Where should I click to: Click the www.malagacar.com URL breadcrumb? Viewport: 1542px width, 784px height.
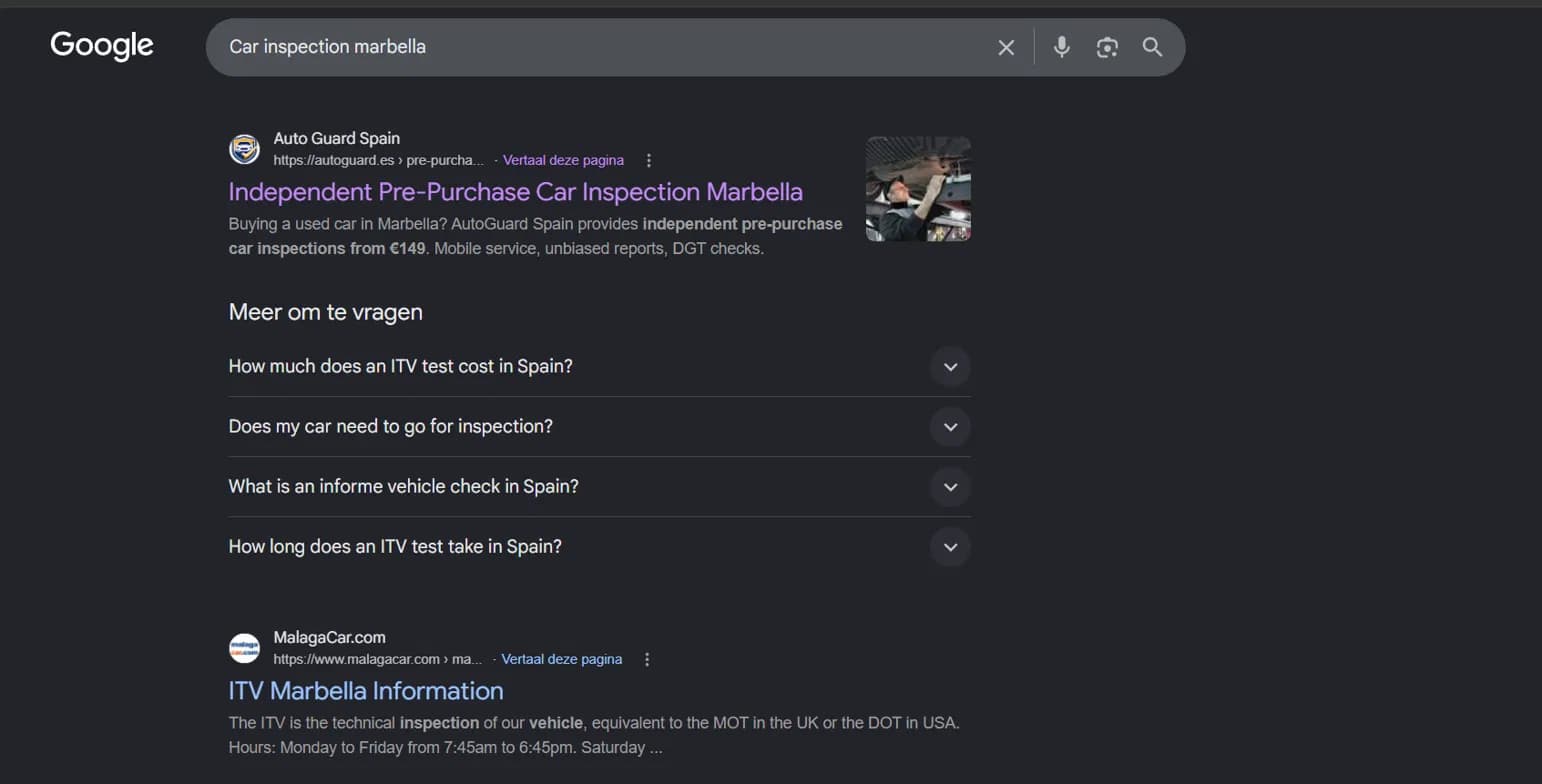click(x=377, y=659)
